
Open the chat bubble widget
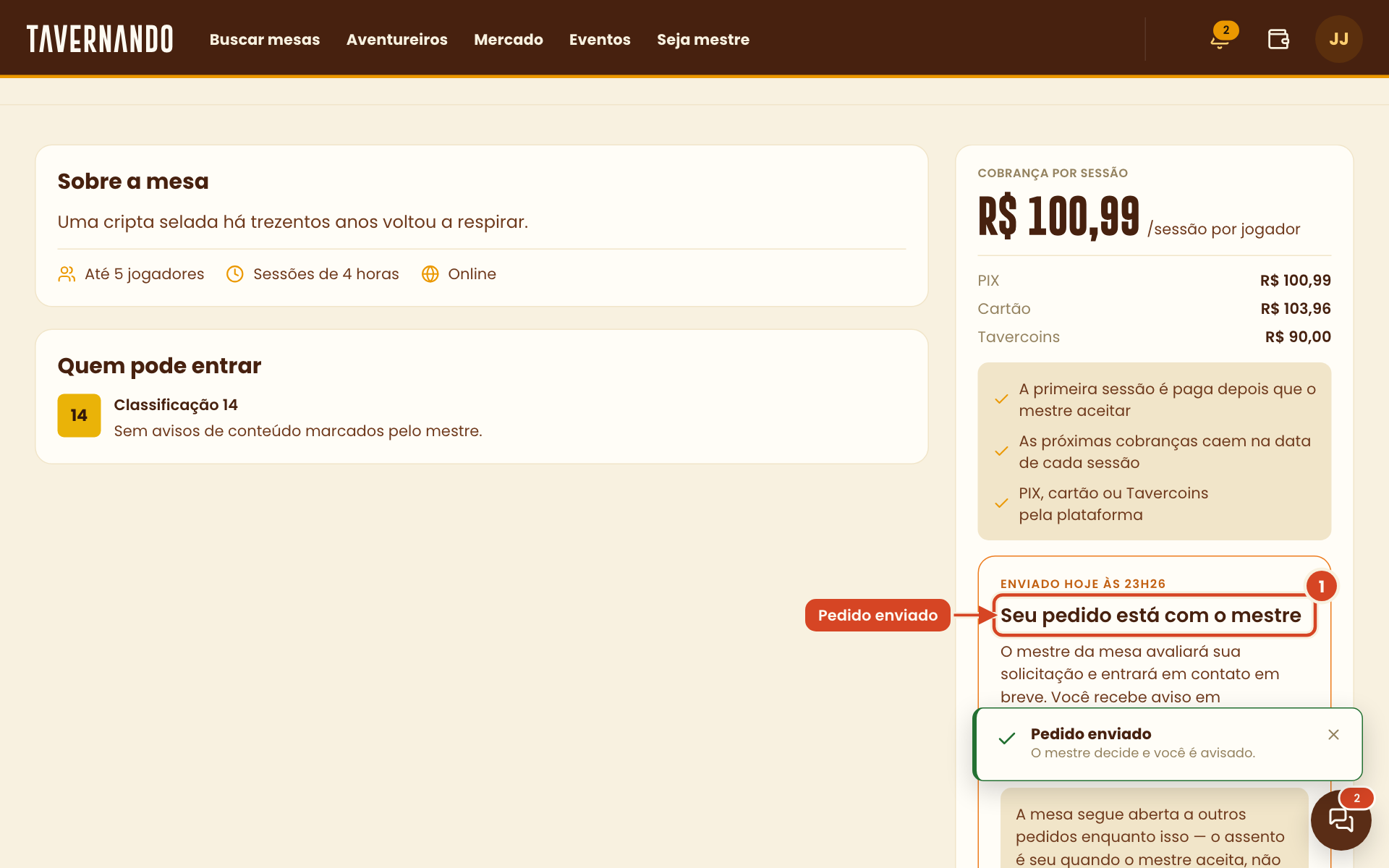[1341, 820]
